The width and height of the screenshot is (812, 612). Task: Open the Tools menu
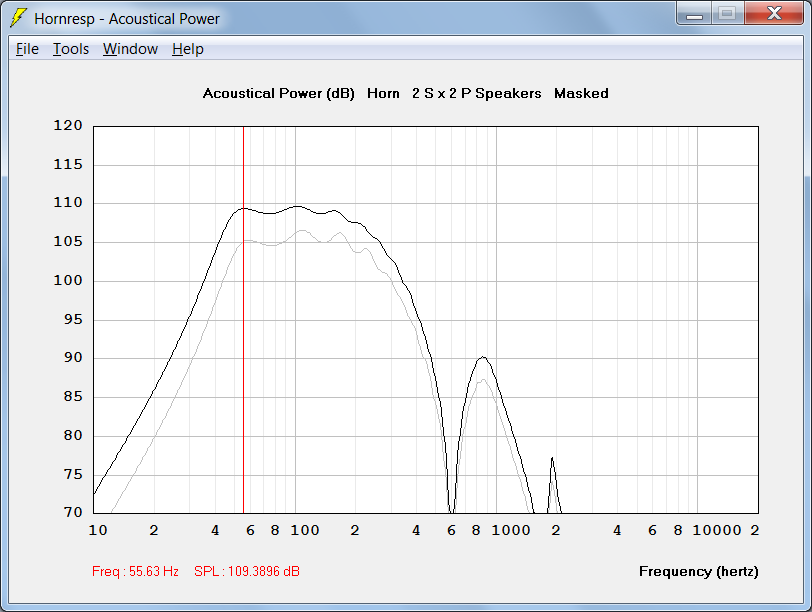[71, 49]
